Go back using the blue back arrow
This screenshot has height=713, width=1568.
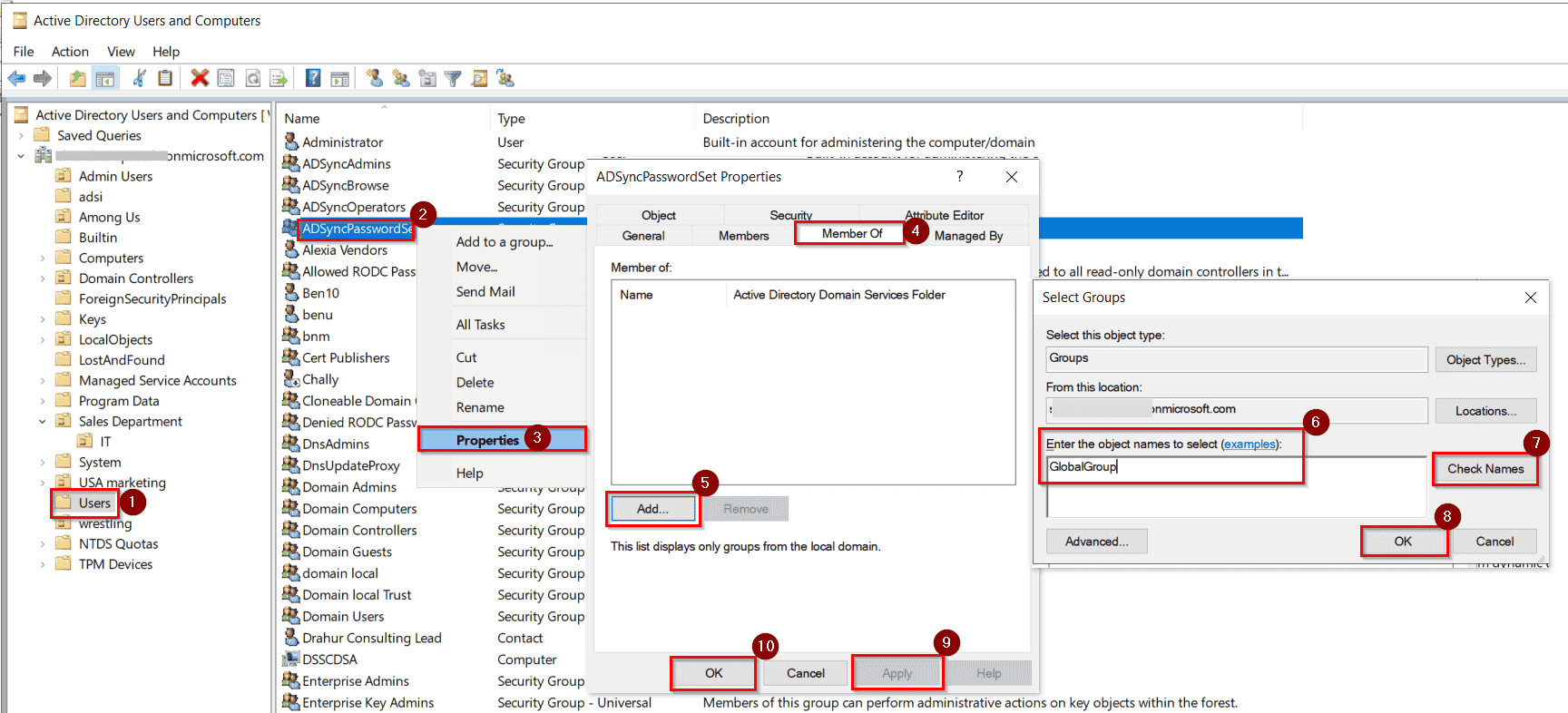click(16, 79)
